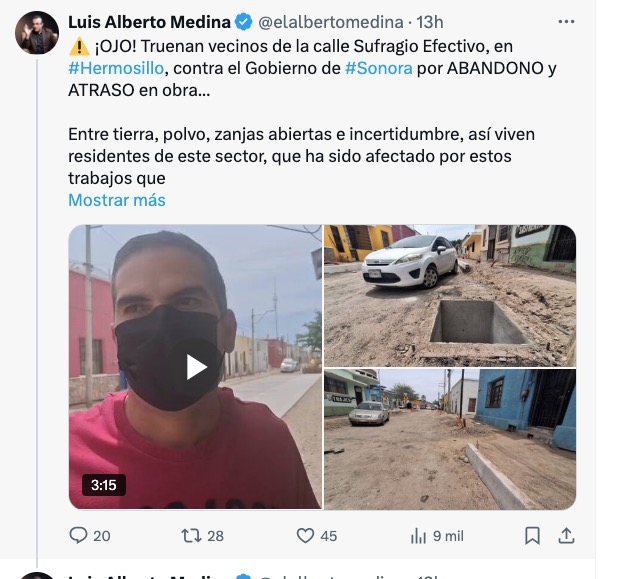Viewport: 622px width, 579px height.
Task: Open the reply comment icon
Action: click(78, 535)
